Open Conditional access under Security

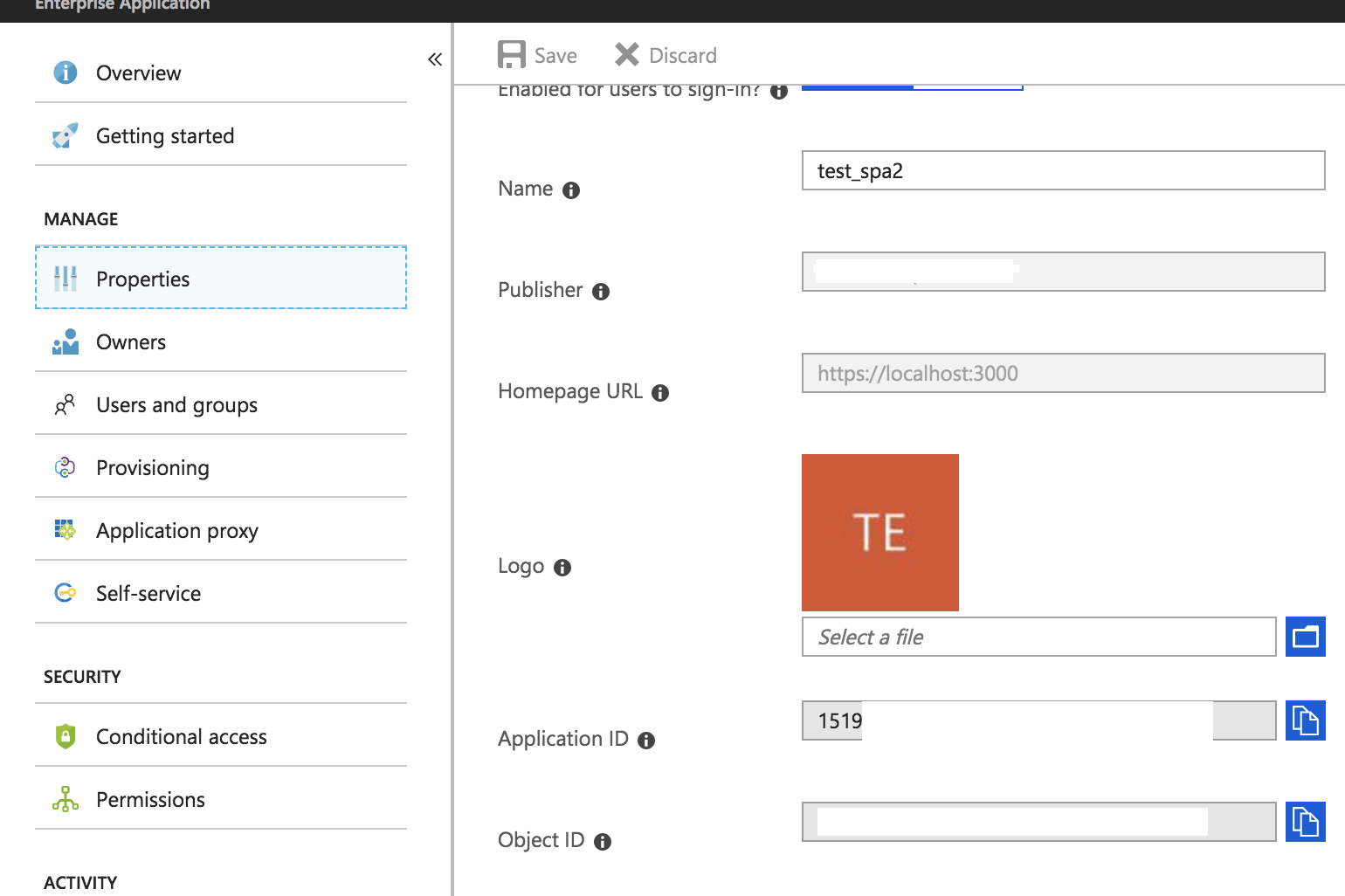pos(221,736)
